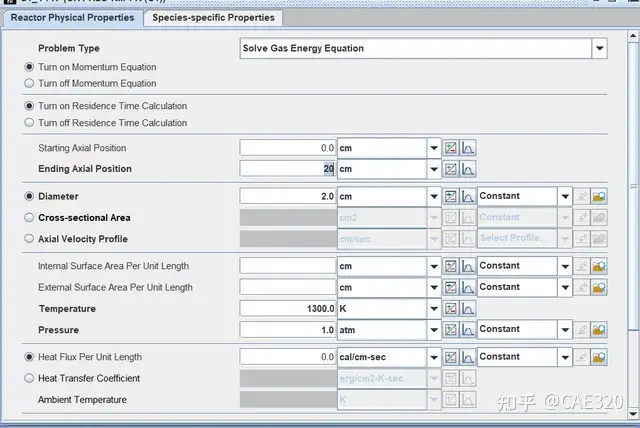Open profile plot icon for External Surface Area
Screen dimensions: 640x428
click(468, 288)
